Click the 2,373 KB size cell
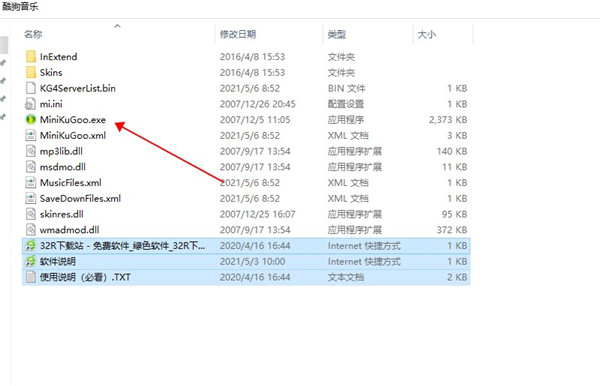The width and height of the screenshot is (600, 386). (448, 120)
